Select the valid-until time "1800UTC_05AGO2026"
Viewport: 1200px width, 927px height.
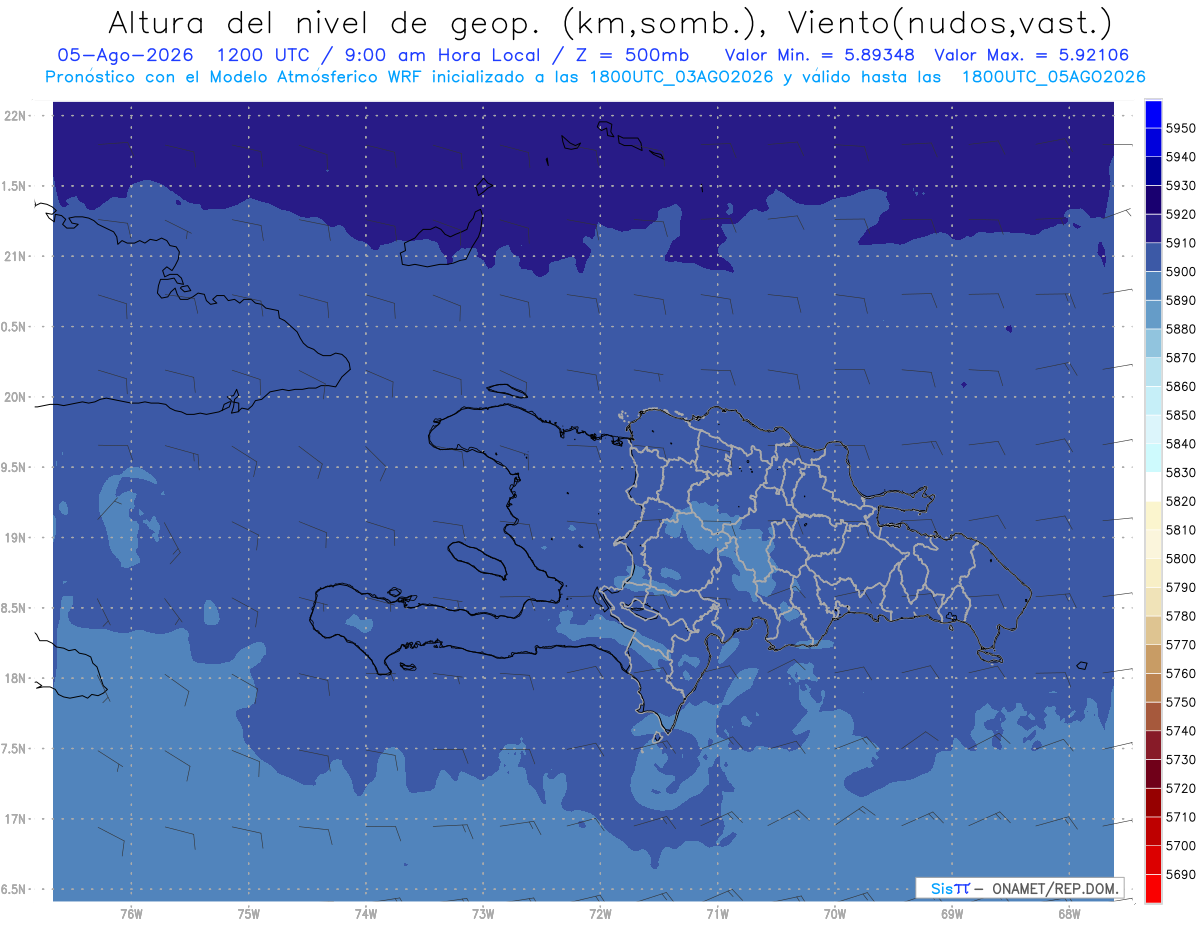[1053, 77]
